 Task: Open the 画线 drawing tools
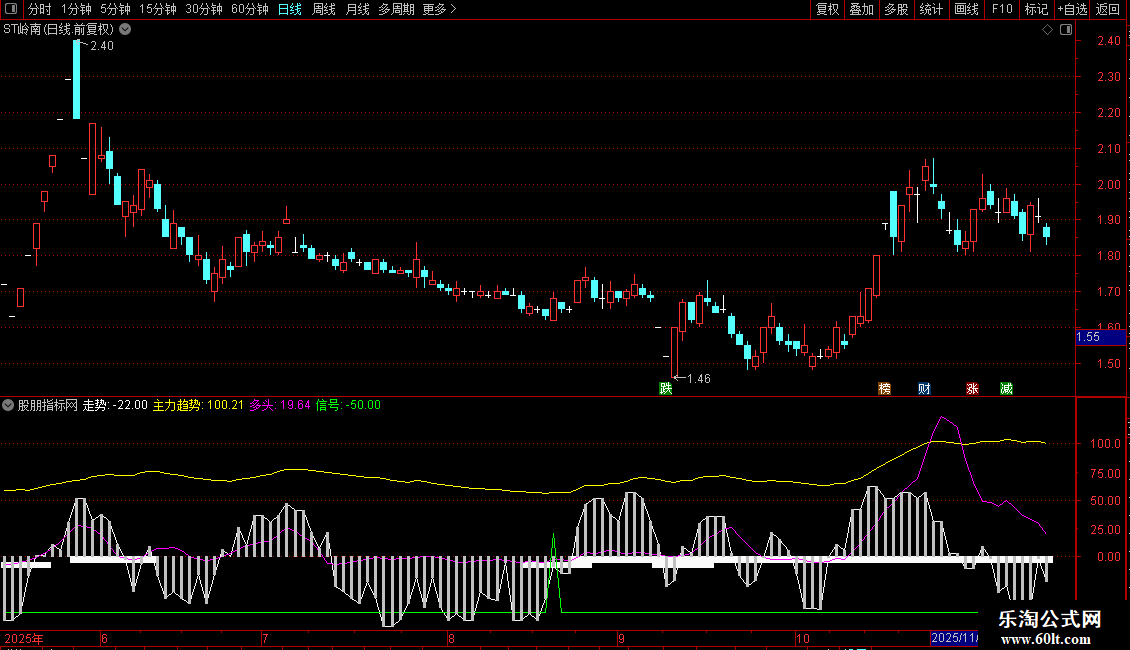(x=966, y=9)
